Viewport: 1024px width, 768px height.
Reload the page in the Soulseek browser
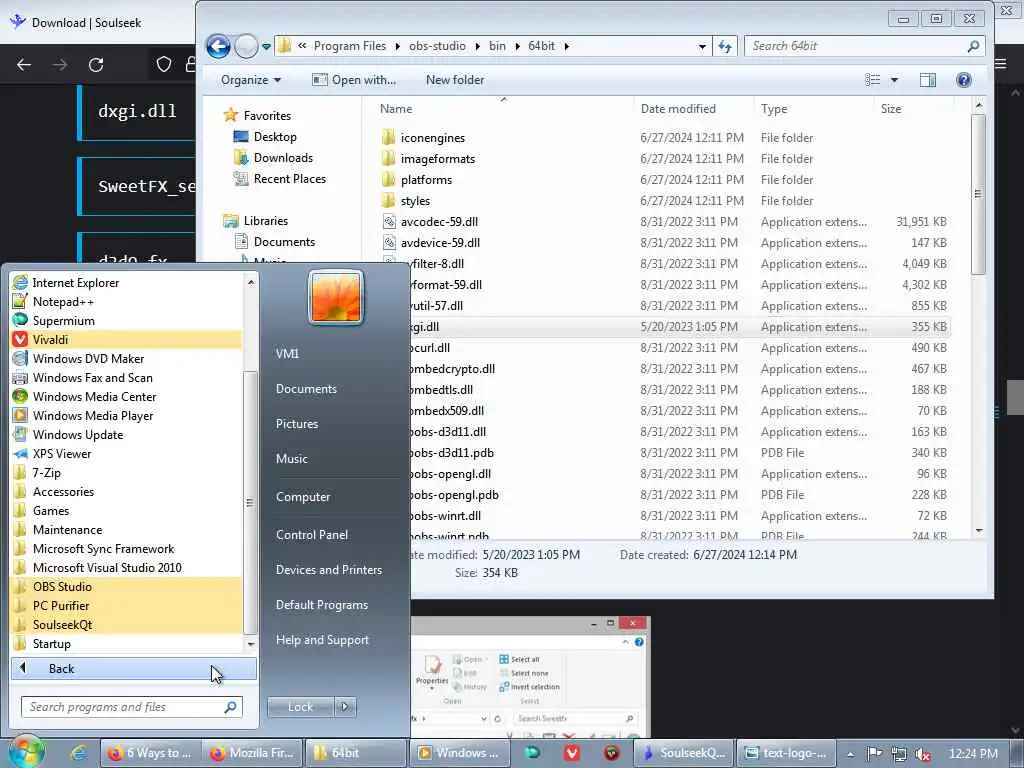tap(96, 65)
